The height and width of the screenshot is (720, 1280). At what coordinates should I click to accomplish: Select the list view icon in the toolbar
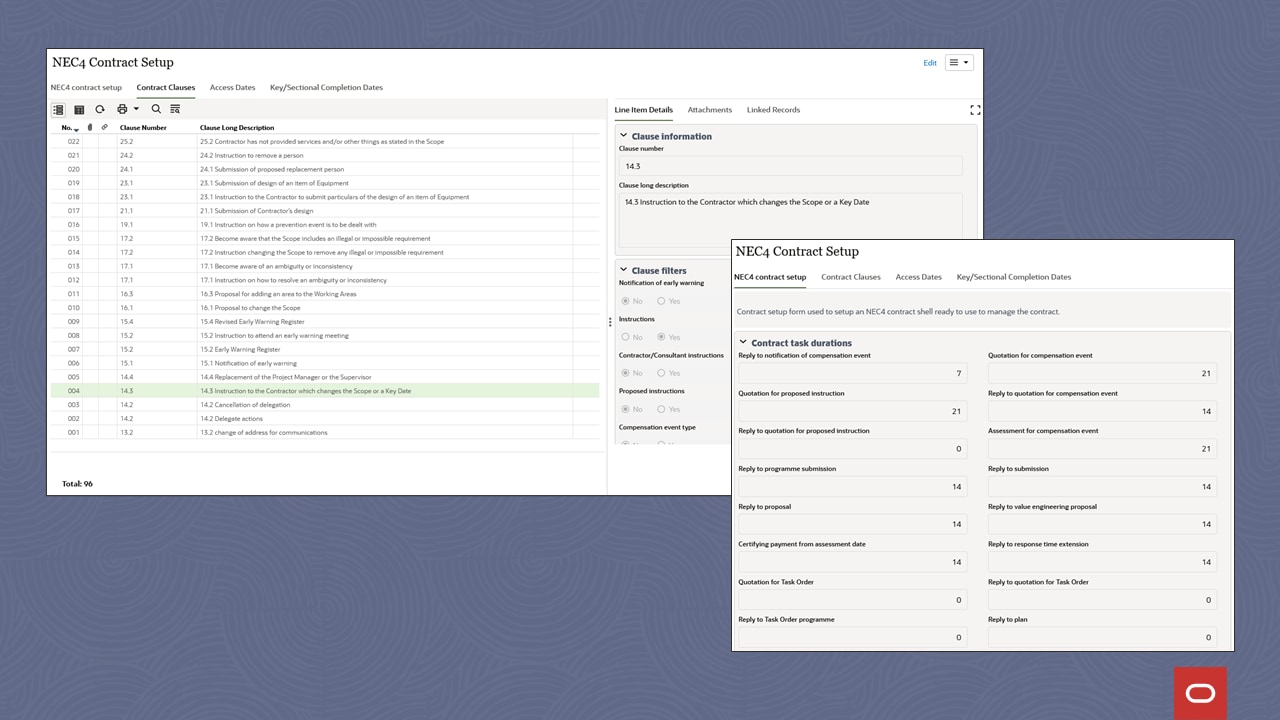point(58,109)
